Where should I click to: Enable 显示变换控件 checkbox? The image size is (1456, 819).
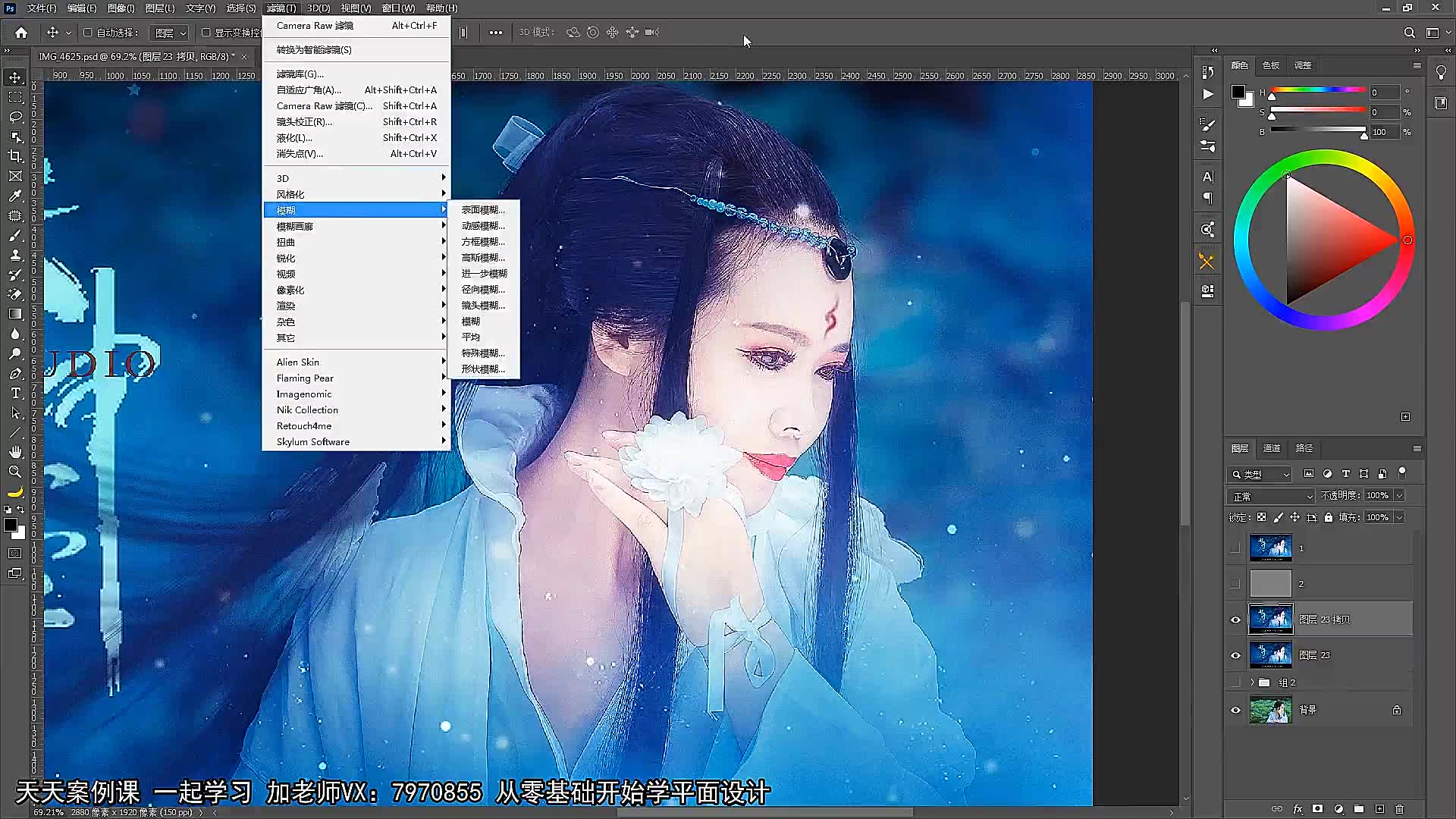tap(206, 33)
